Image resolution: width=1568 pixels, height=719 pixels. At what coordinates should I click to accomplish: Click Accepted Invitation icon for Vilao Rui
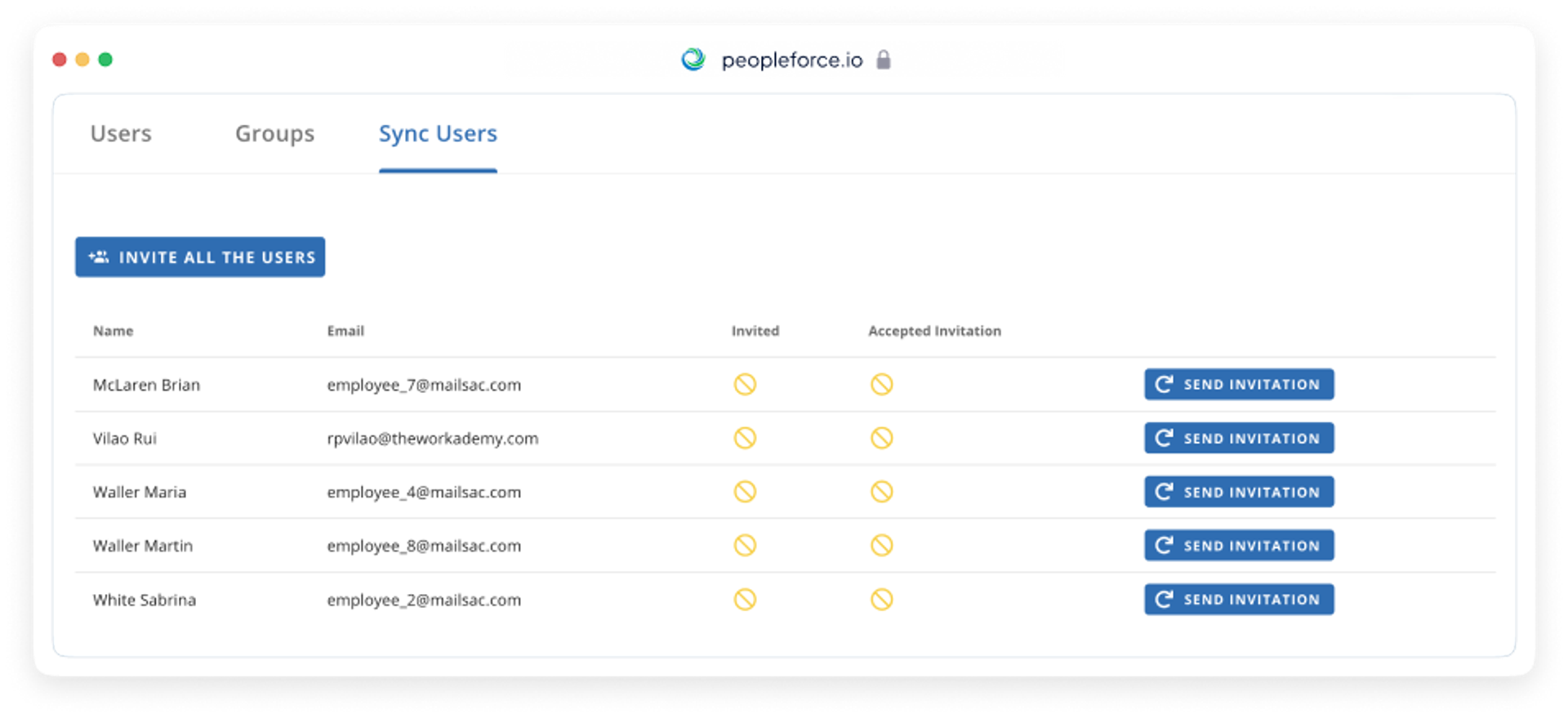click(x=882, y=438)
